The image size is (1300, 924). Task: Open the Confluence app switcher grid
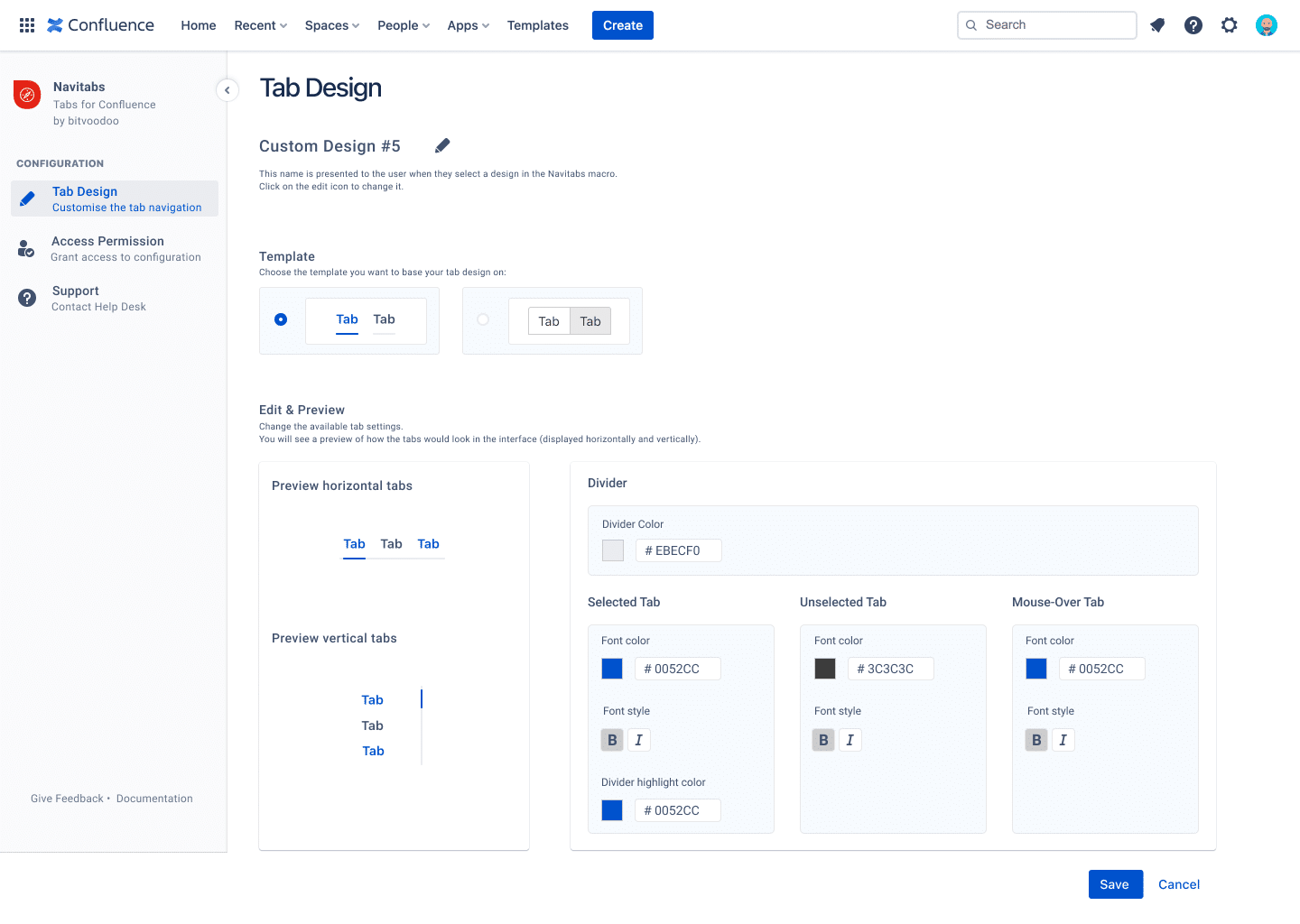(x=26, y=24)
